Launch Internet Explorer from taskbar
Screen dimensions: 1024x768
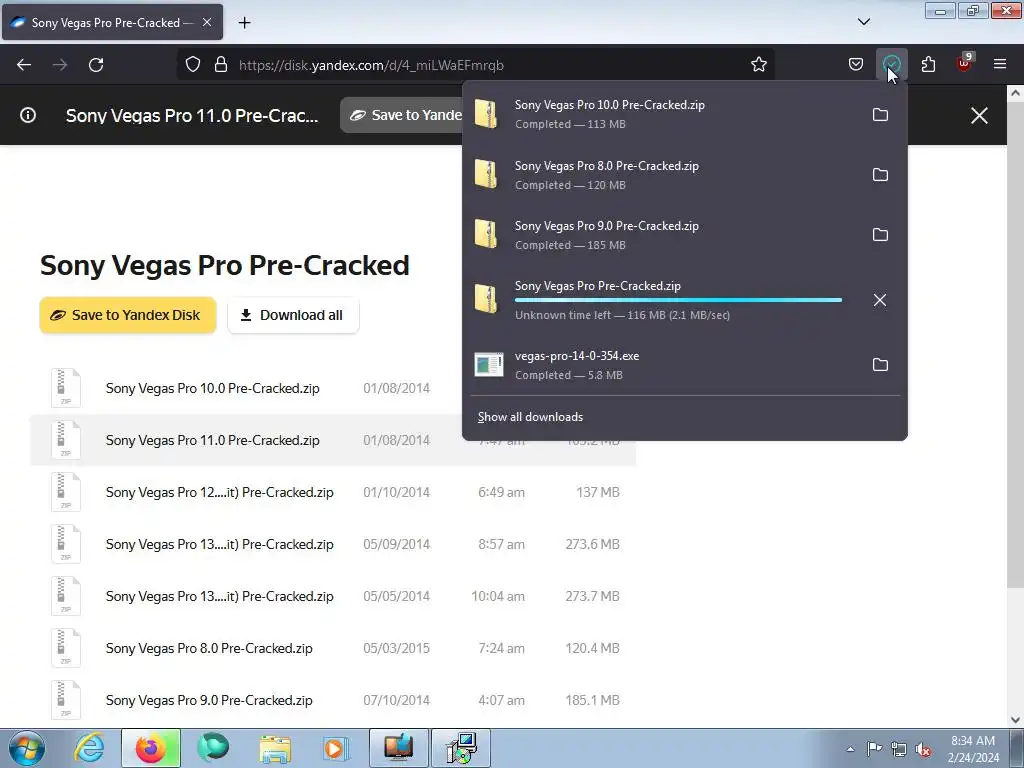click(89, 748)
